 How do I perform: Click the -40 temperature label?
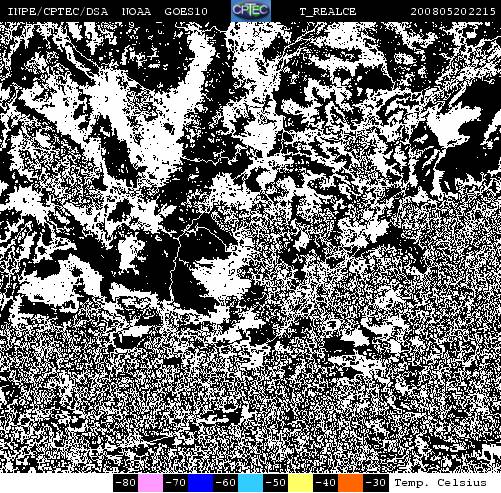click(325, 483)
